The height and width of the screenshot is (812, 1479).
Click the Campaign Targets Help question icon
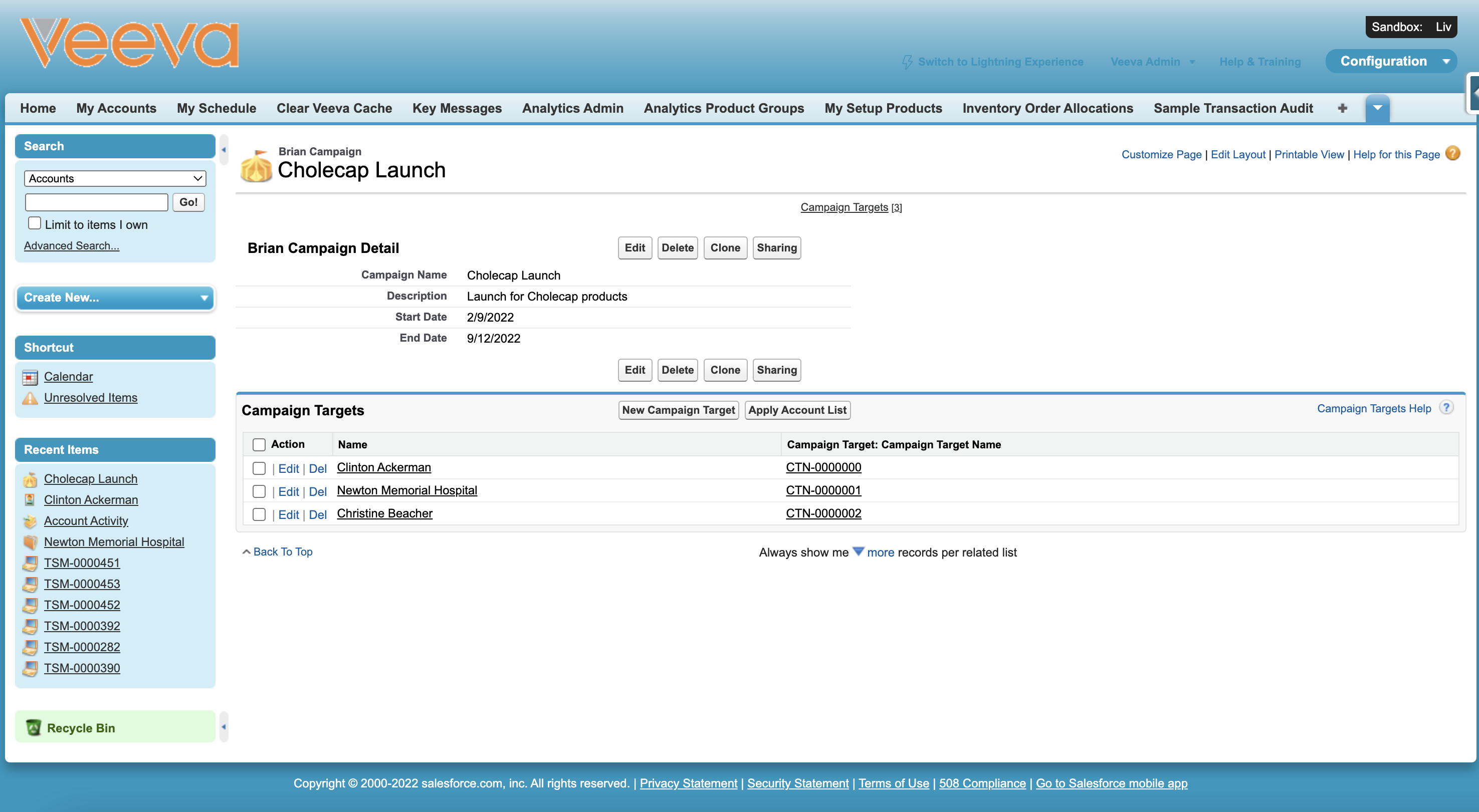[x=1446, y=407]
